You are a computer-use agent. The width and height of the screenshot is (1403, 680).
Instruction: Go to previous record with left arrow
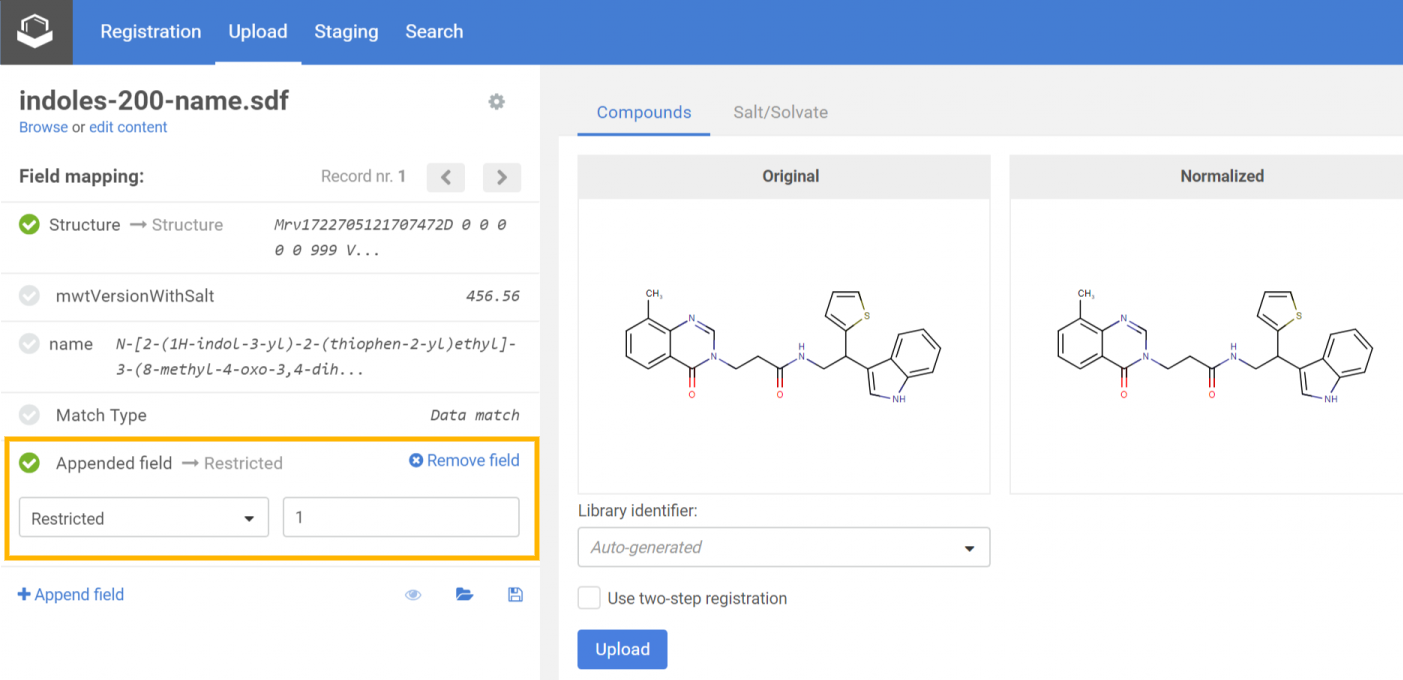point(445,177)
